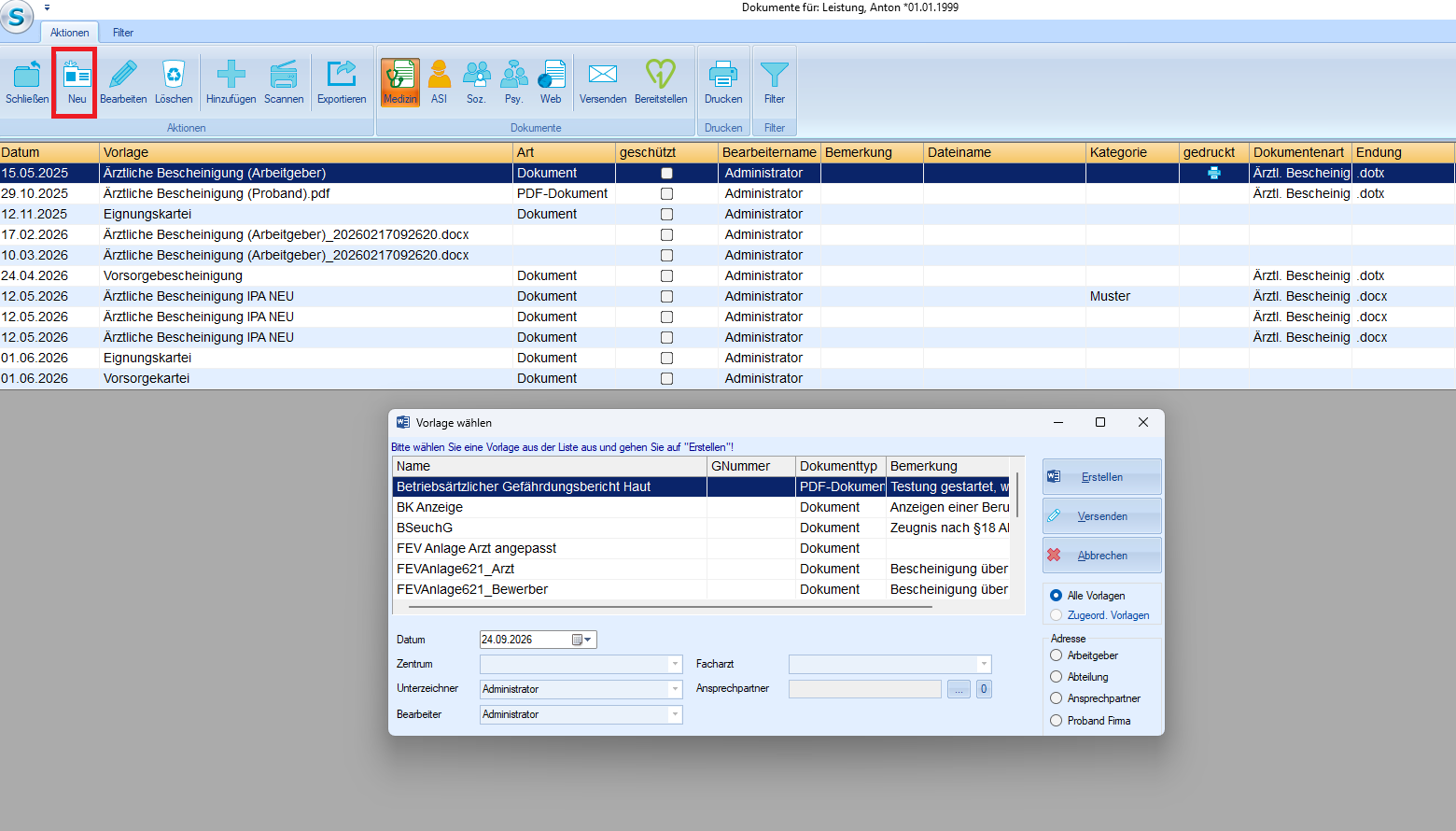Click the Abbrechen button in dialog
Image resolution: width=1456 pixels, height=831 pixels.
[x=1102, y=556]
